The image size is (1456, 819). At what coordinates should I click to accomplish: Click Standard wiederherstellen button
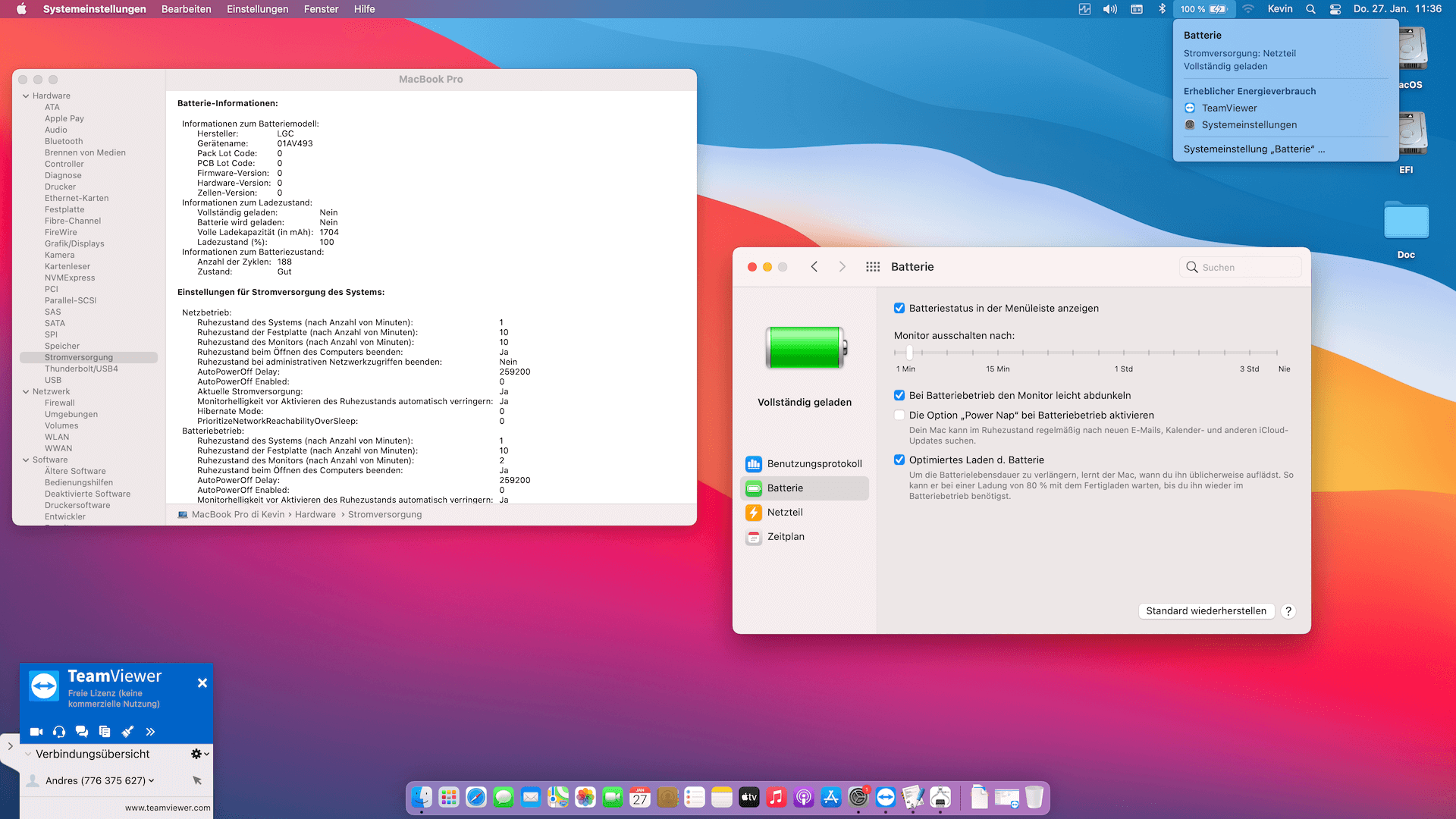(1206, 611)
